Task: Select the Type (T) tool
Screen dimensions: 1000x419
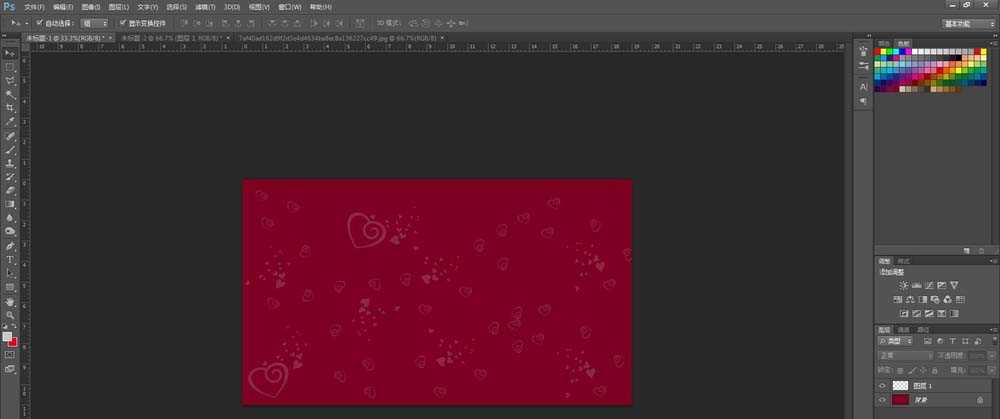Action: [10, 259]
